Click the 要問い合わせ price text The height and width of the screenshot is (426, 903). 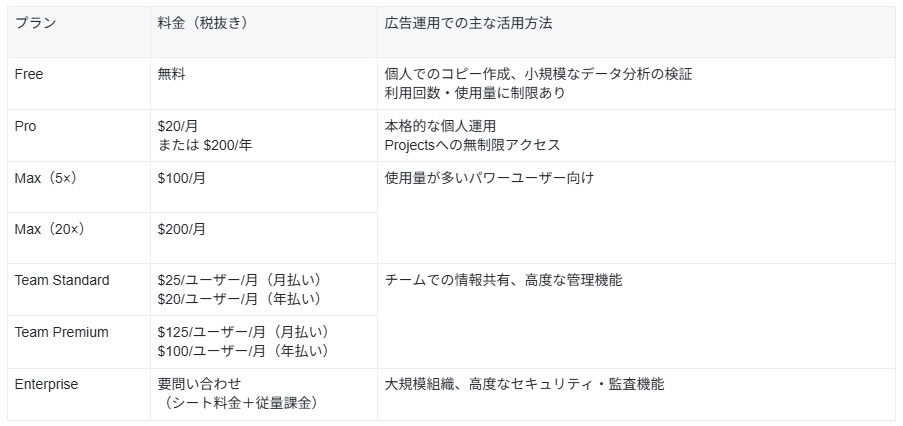(199, 384)
